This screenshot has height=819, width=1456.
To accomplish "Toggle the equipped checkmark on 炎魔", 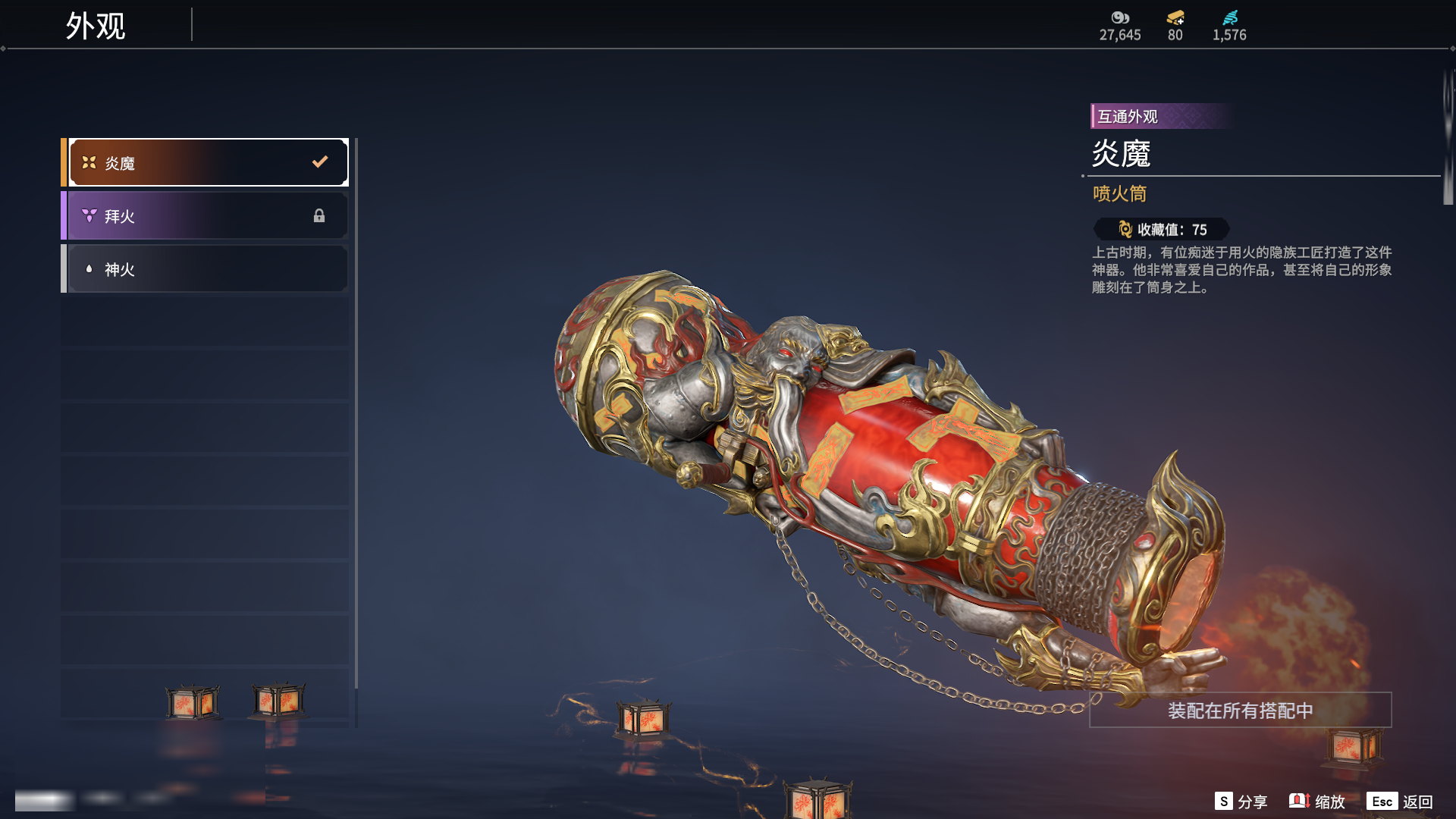I will point(320,162).
